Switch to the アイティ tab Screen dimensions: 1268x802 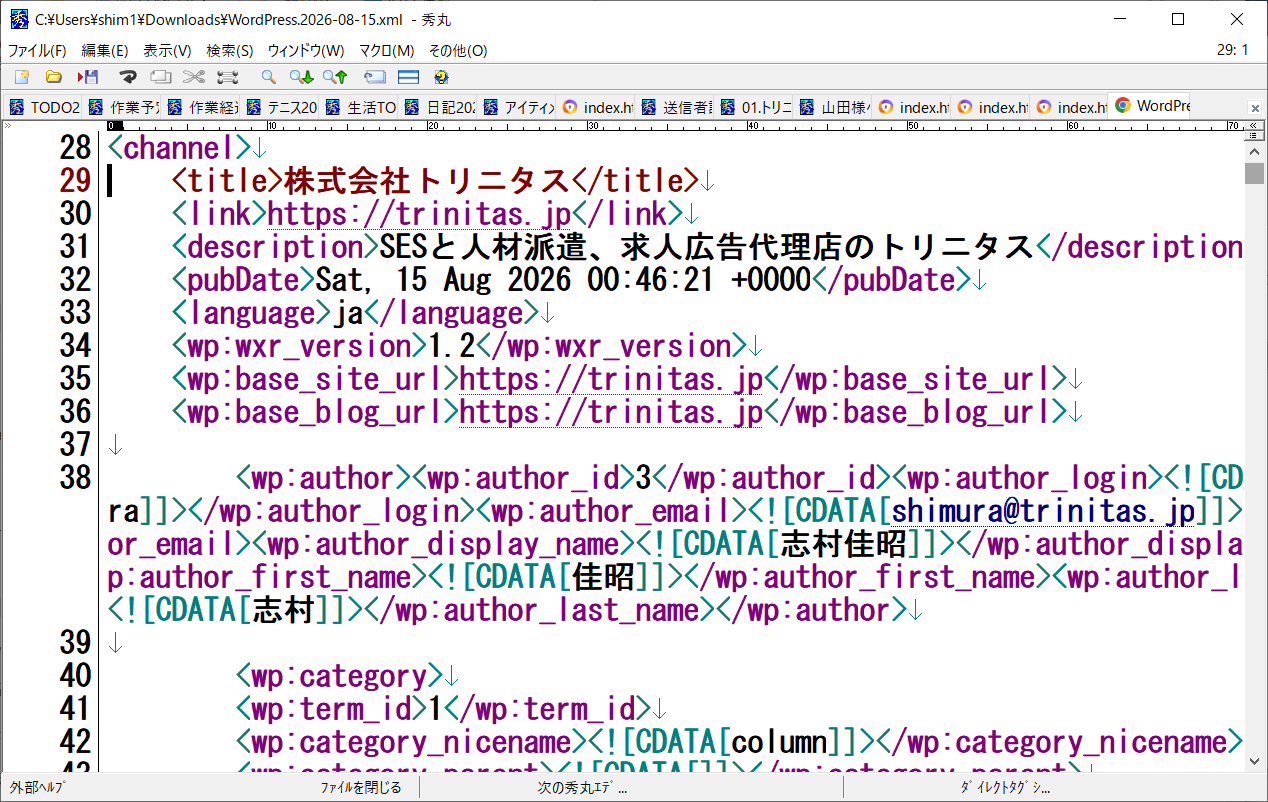(519, 107)
